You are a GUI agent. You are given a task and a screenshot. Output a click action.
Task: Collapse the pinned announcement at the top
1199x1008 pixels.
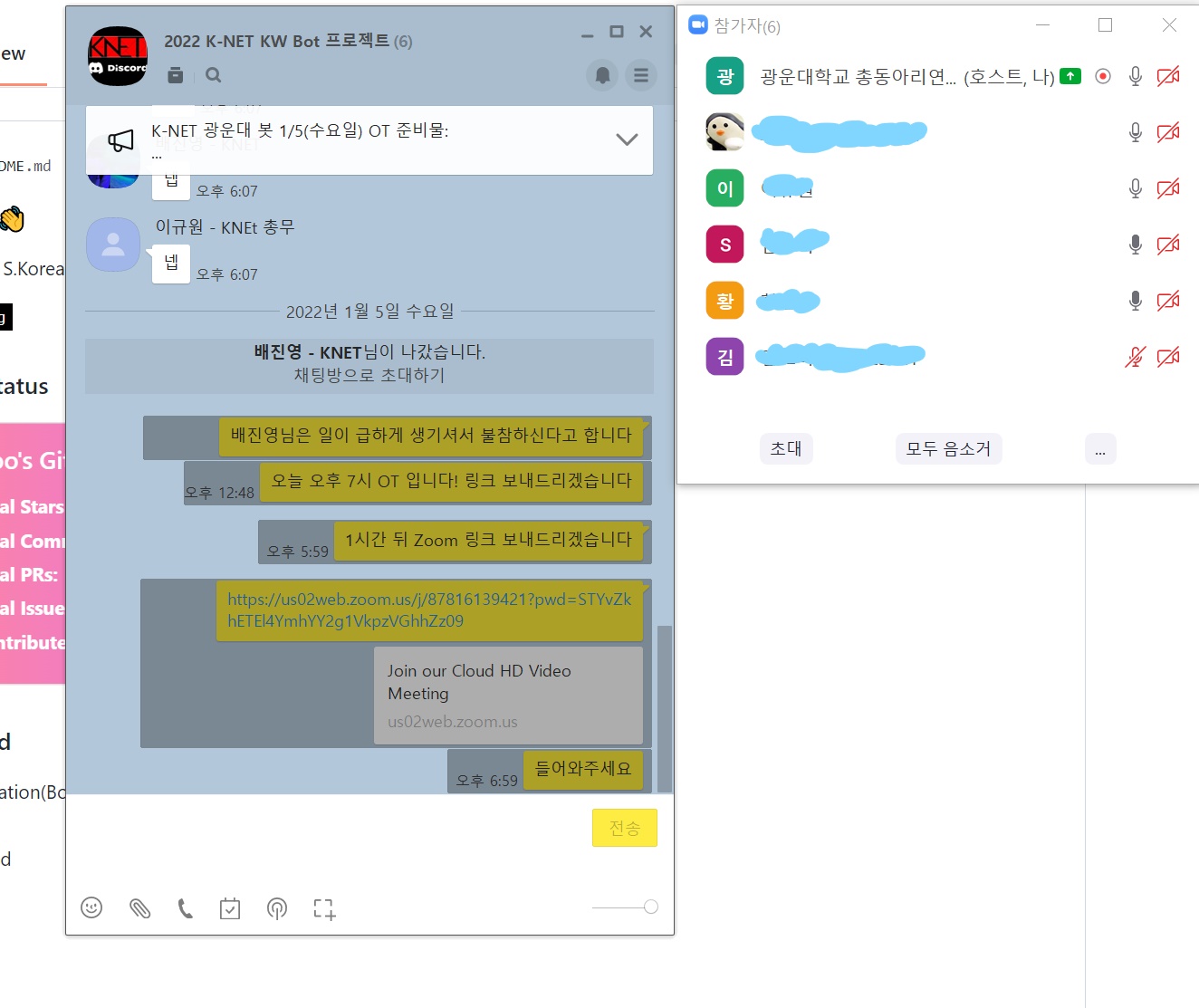(625, 139)
